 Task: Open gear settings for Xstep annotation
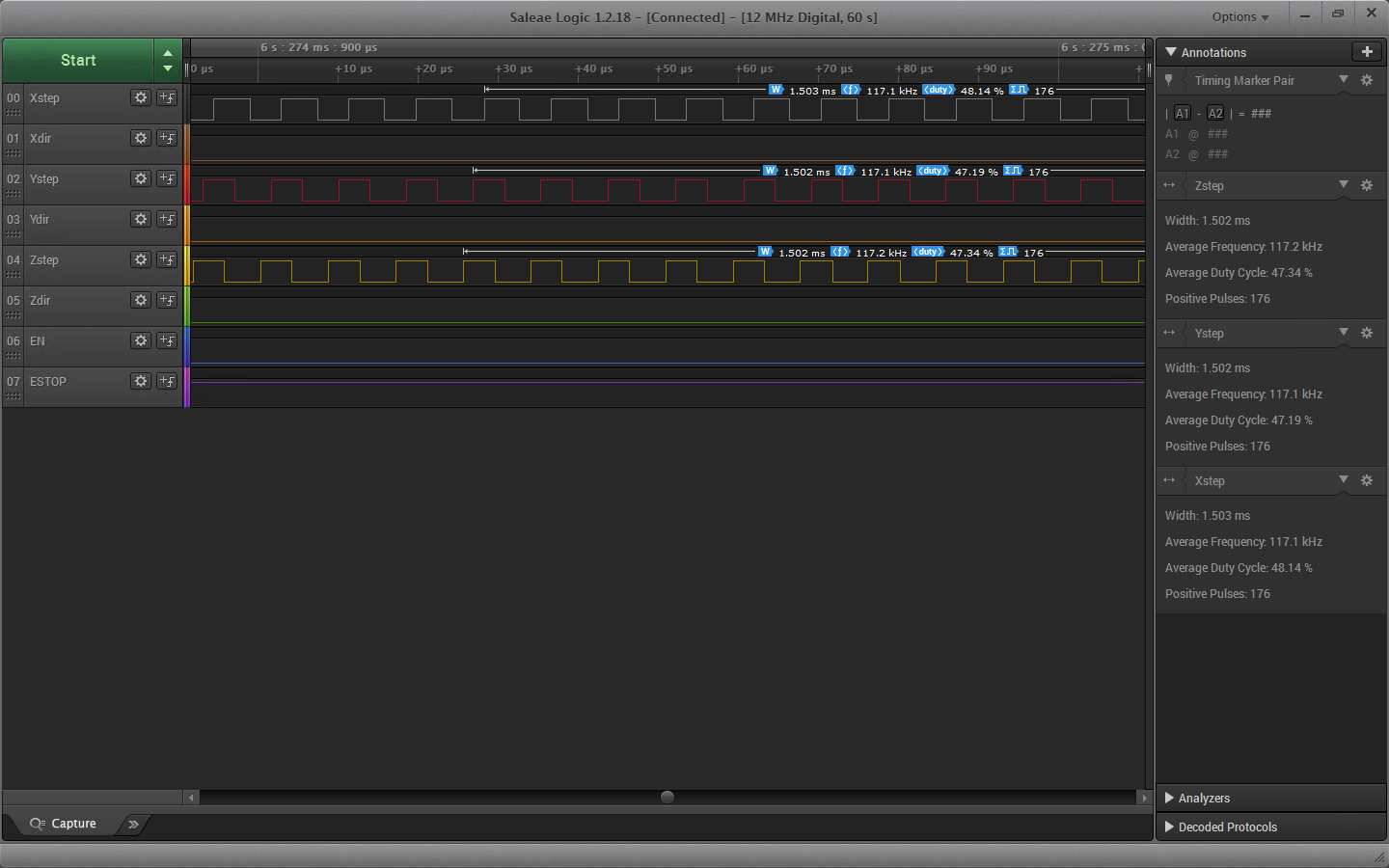pos(1367,480)
